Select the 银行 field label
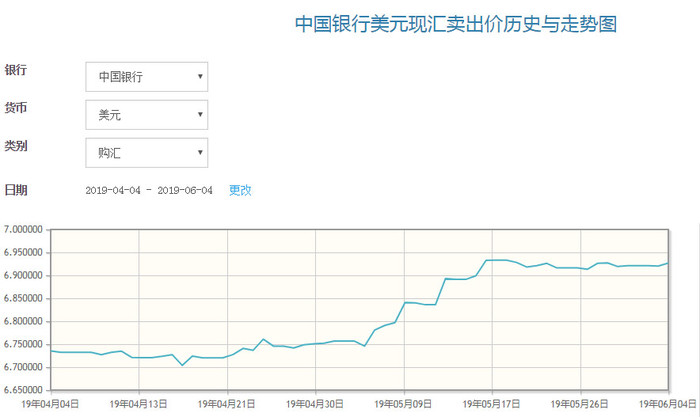 pos(16,70)
